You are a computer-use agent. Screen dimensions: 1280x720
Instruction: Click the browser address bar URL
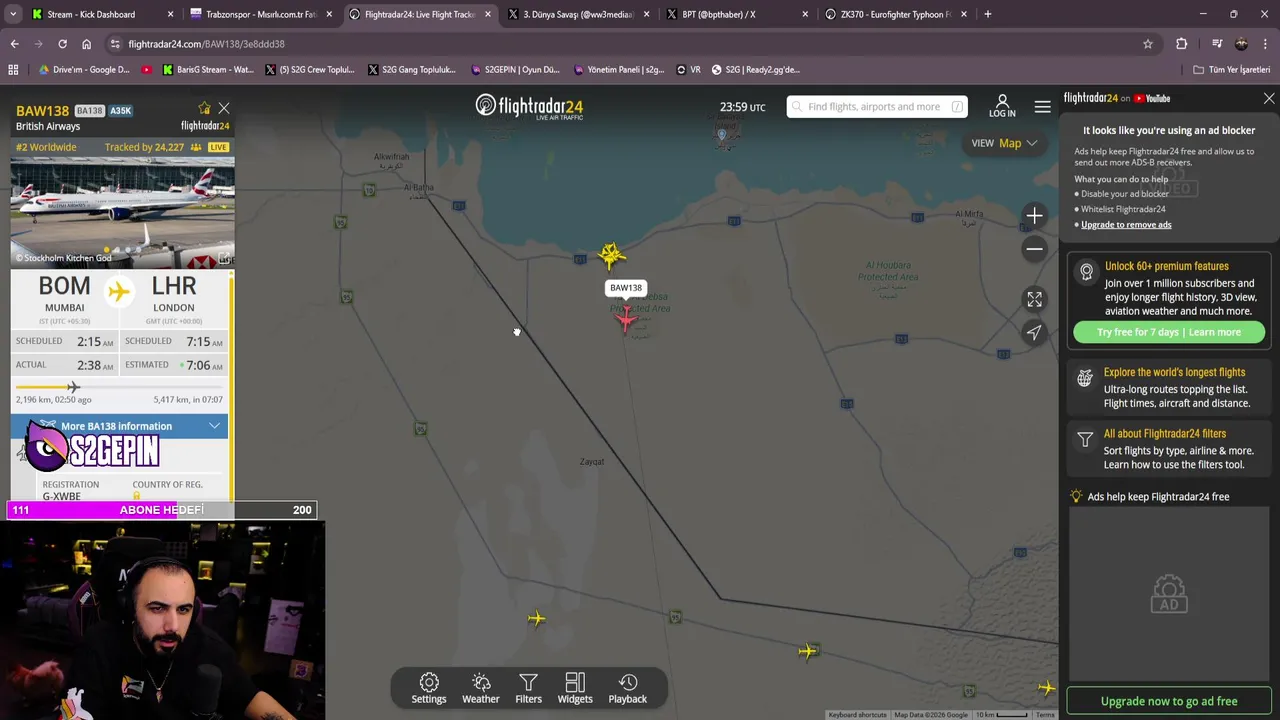coord(206,44)
